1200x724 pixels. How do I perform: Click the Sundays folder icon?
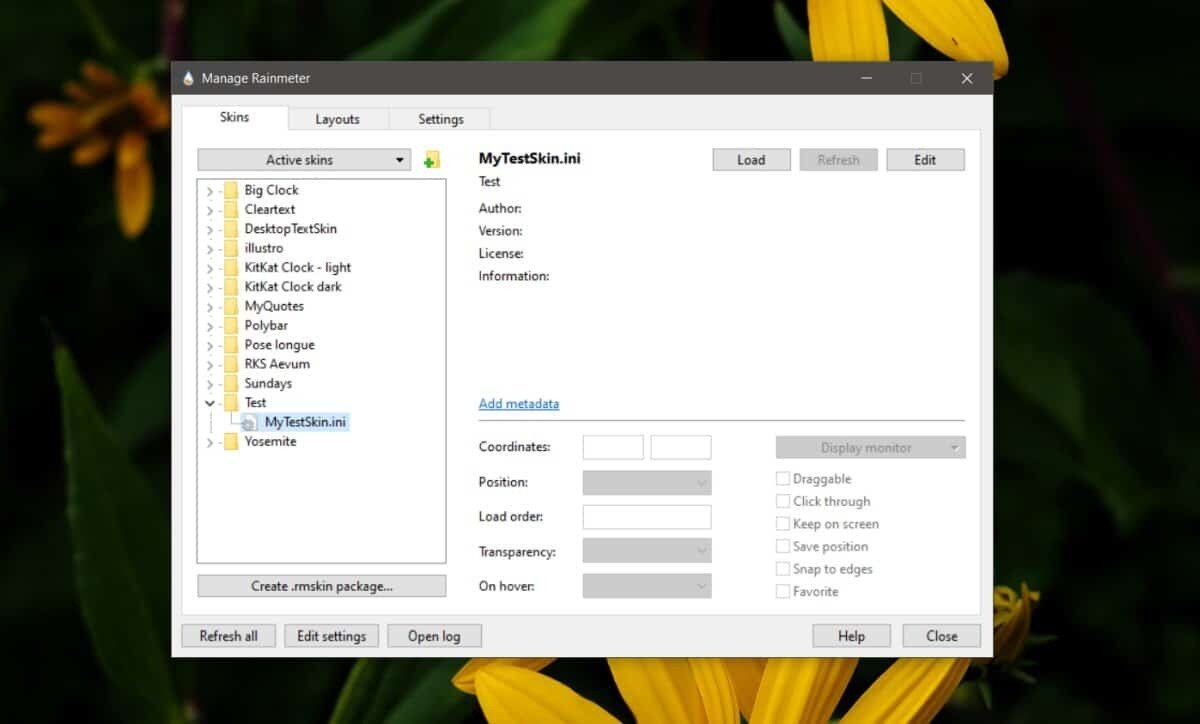click(231, 384)
